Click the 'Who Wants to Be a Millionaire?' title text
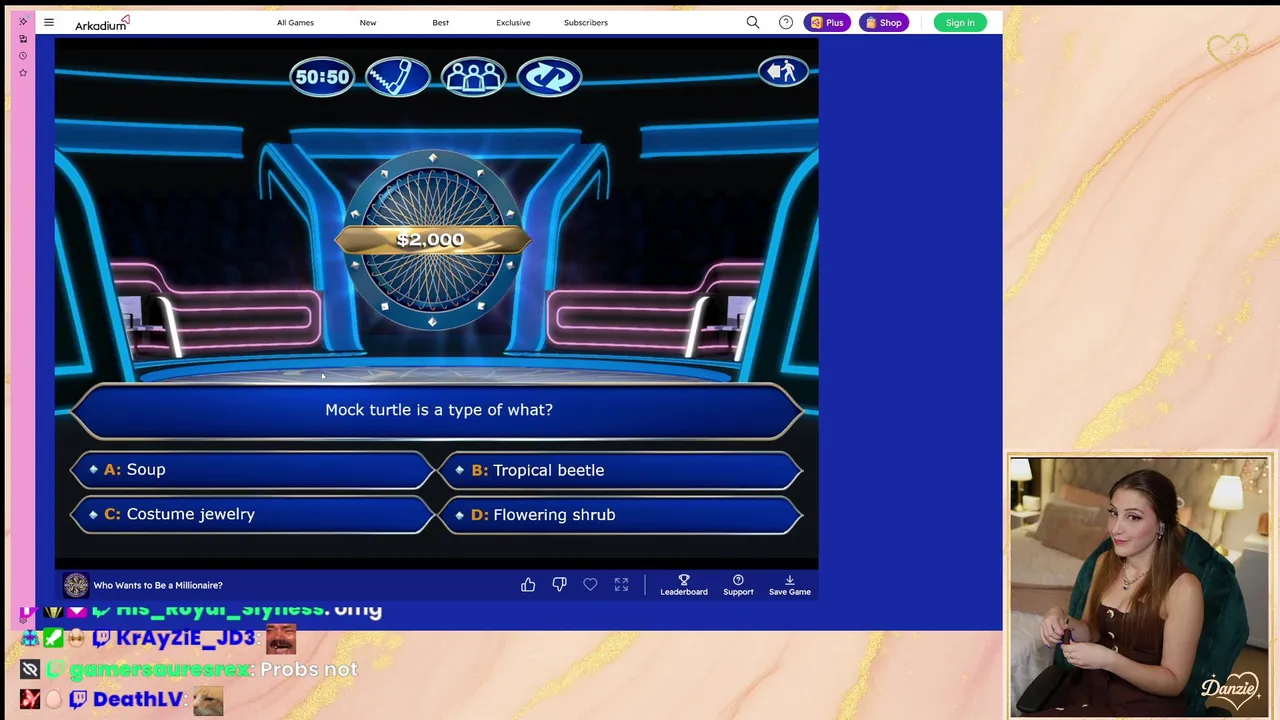 (158, 585)
